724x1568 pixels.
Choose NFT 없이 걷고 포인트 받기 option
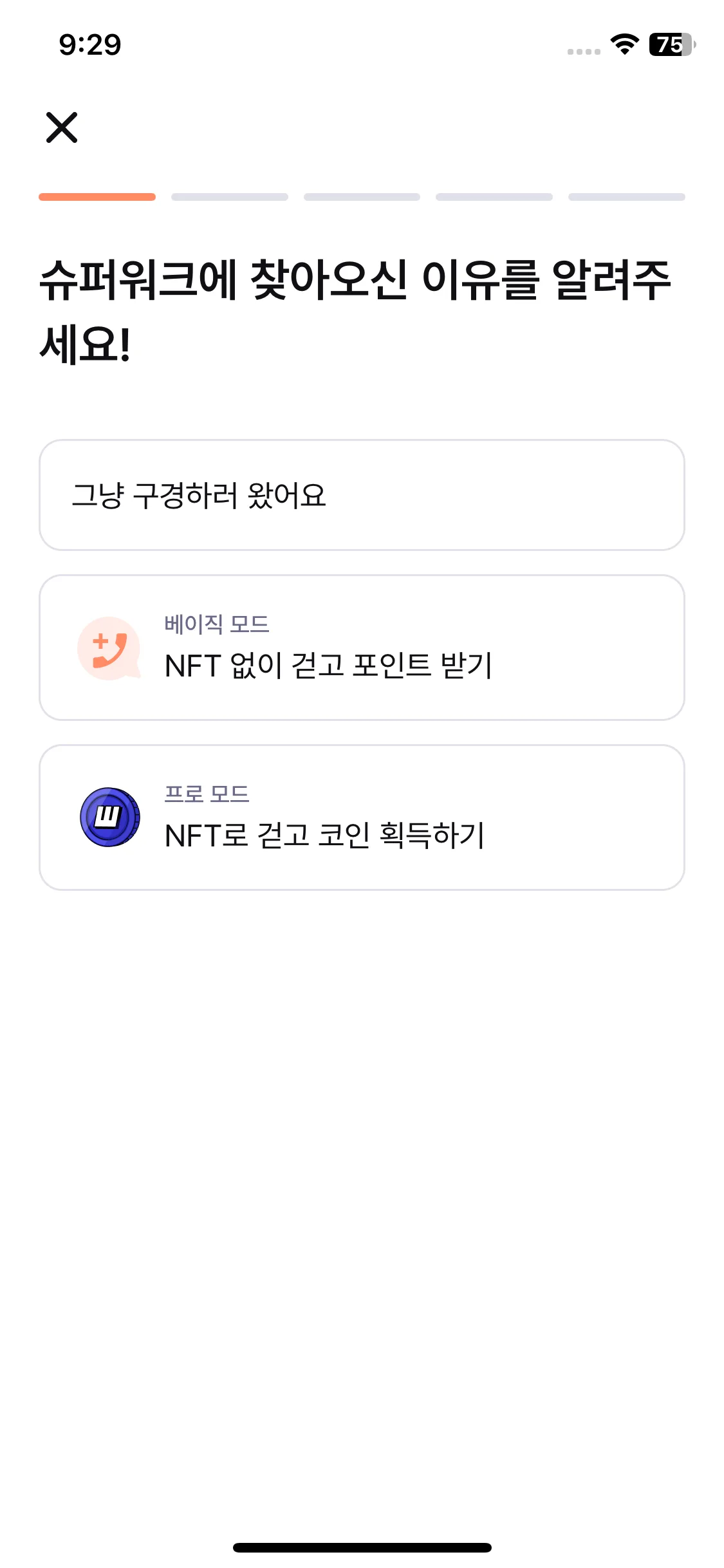(x=362, y=648)
